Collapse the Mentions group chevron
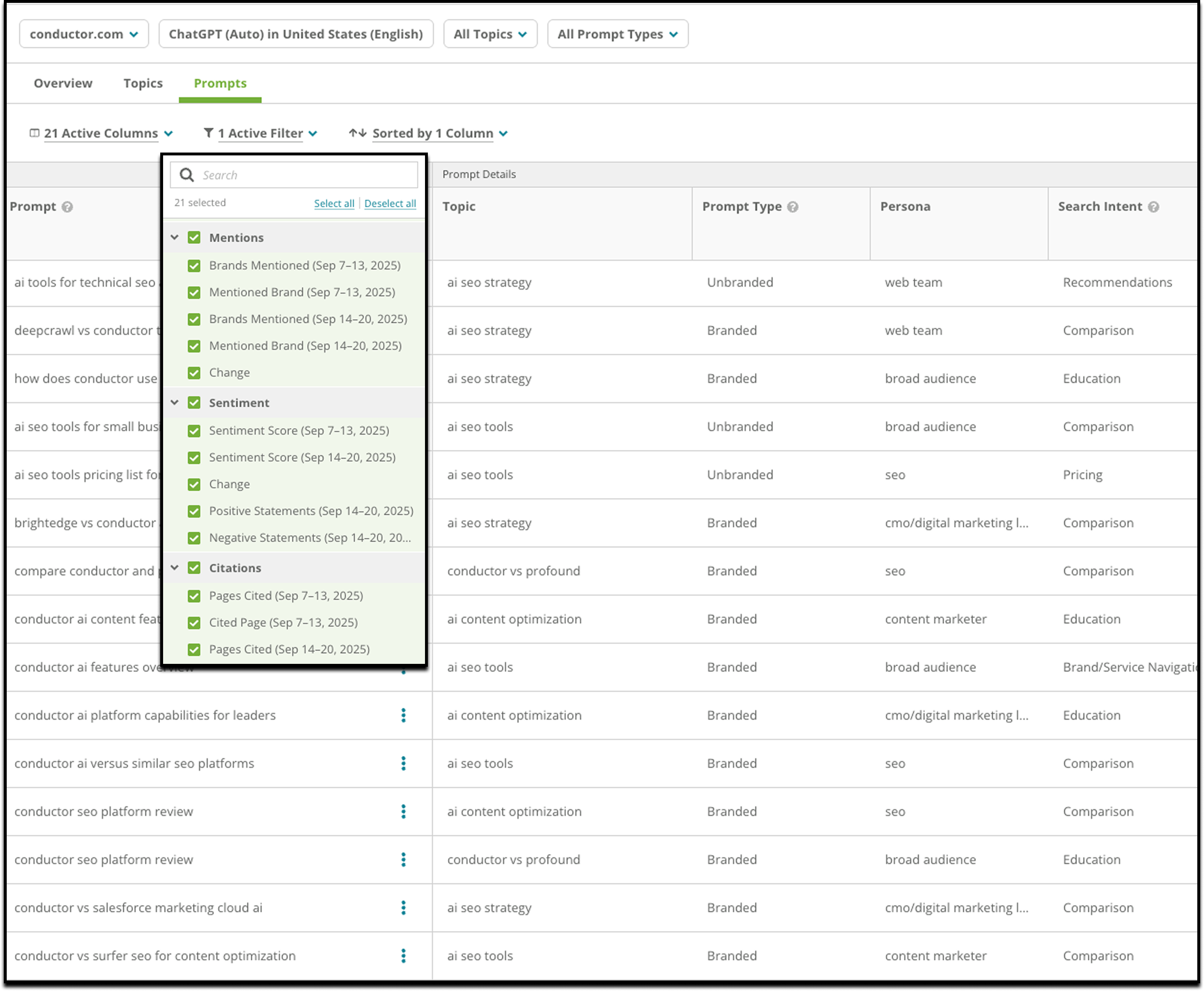 [175, 238]
